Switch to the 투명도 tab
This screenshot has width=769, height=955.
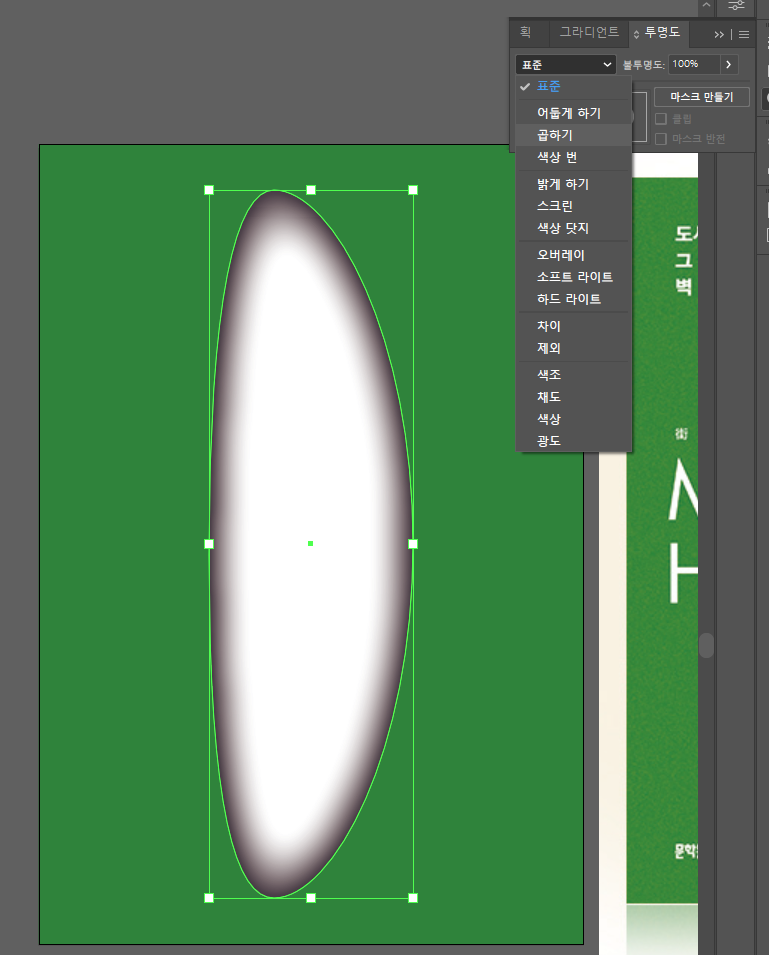coord(662,32)
